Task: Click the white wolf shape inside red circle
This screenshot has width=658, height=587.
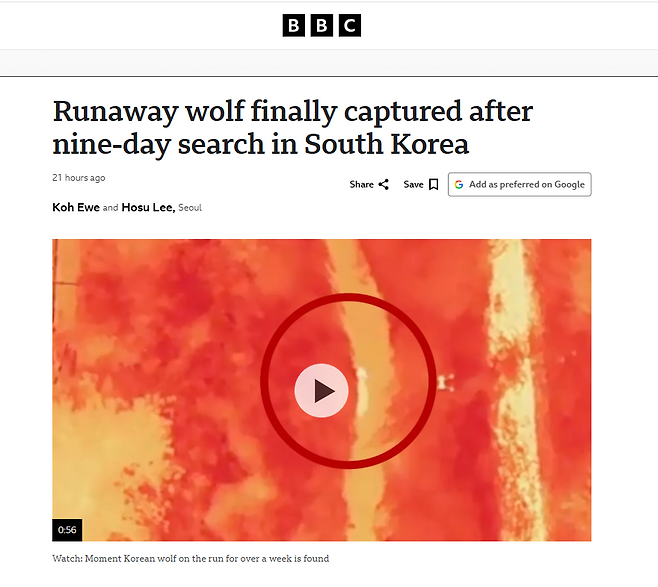Action: [x=361, y=391]
